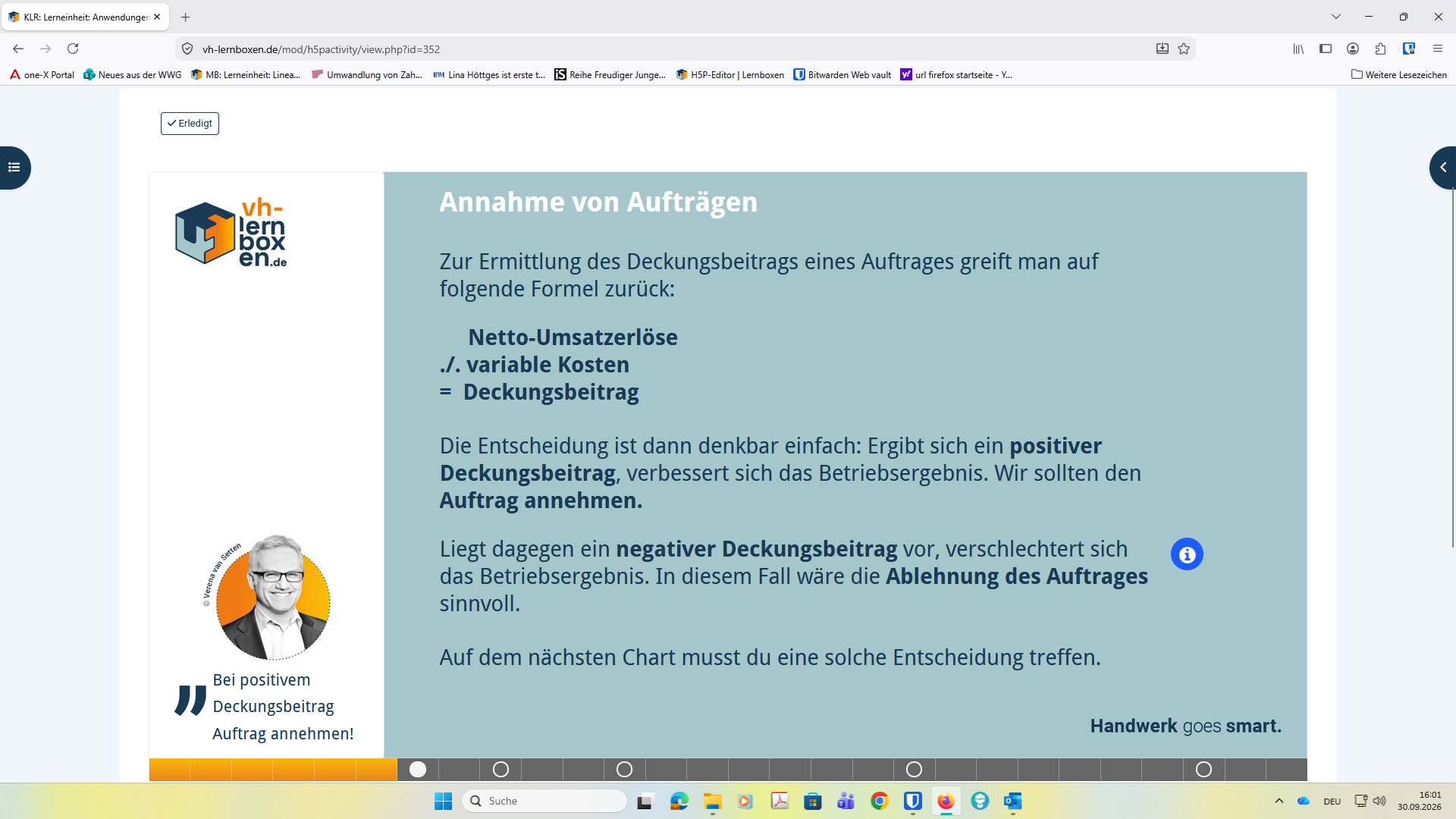This screenshot has width=1456, height=819.
Task: Reload the page with refresh icon
Action: coord(73,49)
